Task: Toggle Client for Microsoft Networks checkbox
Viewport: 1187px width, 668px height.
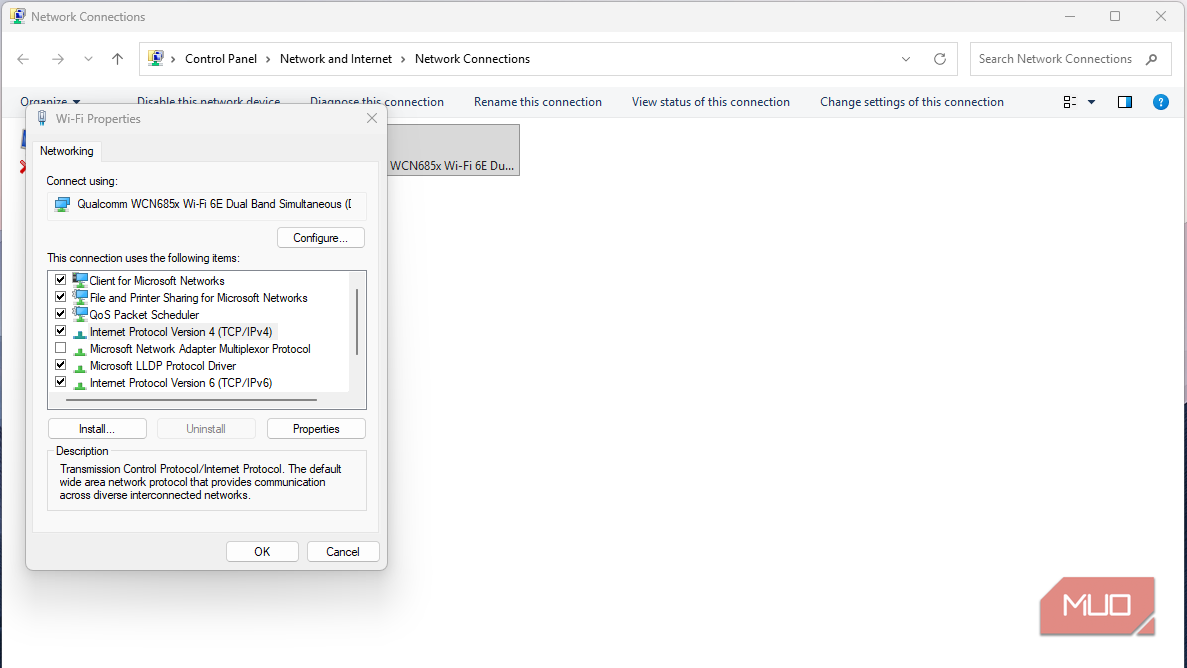Action: coord(61,279)
